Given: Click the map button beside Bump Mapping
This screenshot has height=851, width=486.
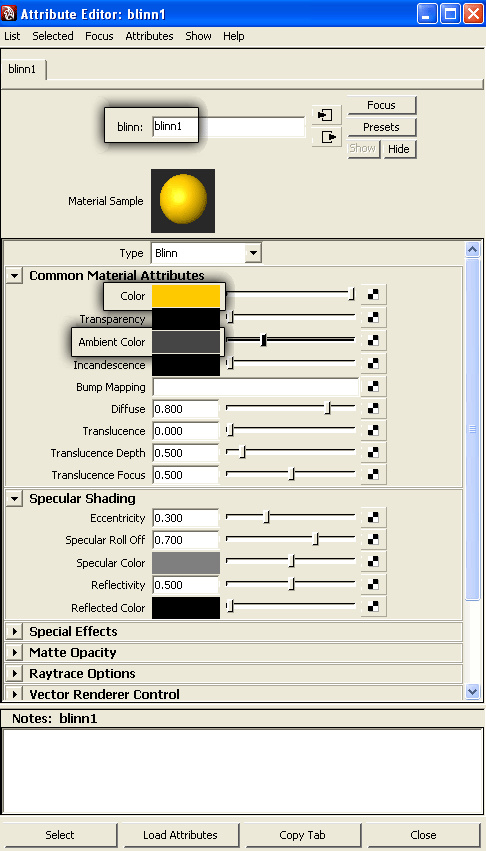Looking at the screenshot, I should [x=374, y=387].
